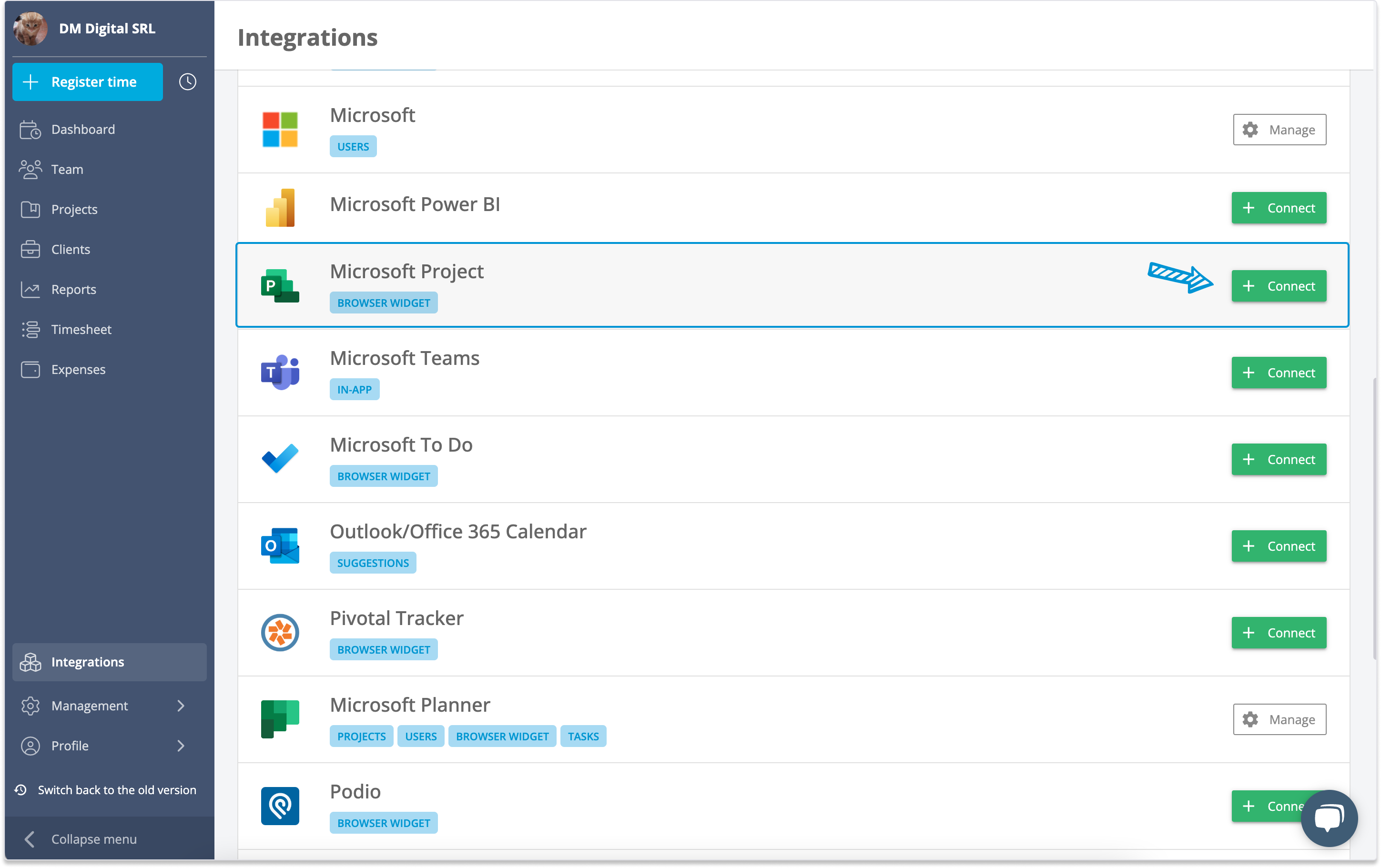Viewport: 1381px width, 868px height.
Task: Click the Microsoft Power BI logo
Action: (280, 208)
